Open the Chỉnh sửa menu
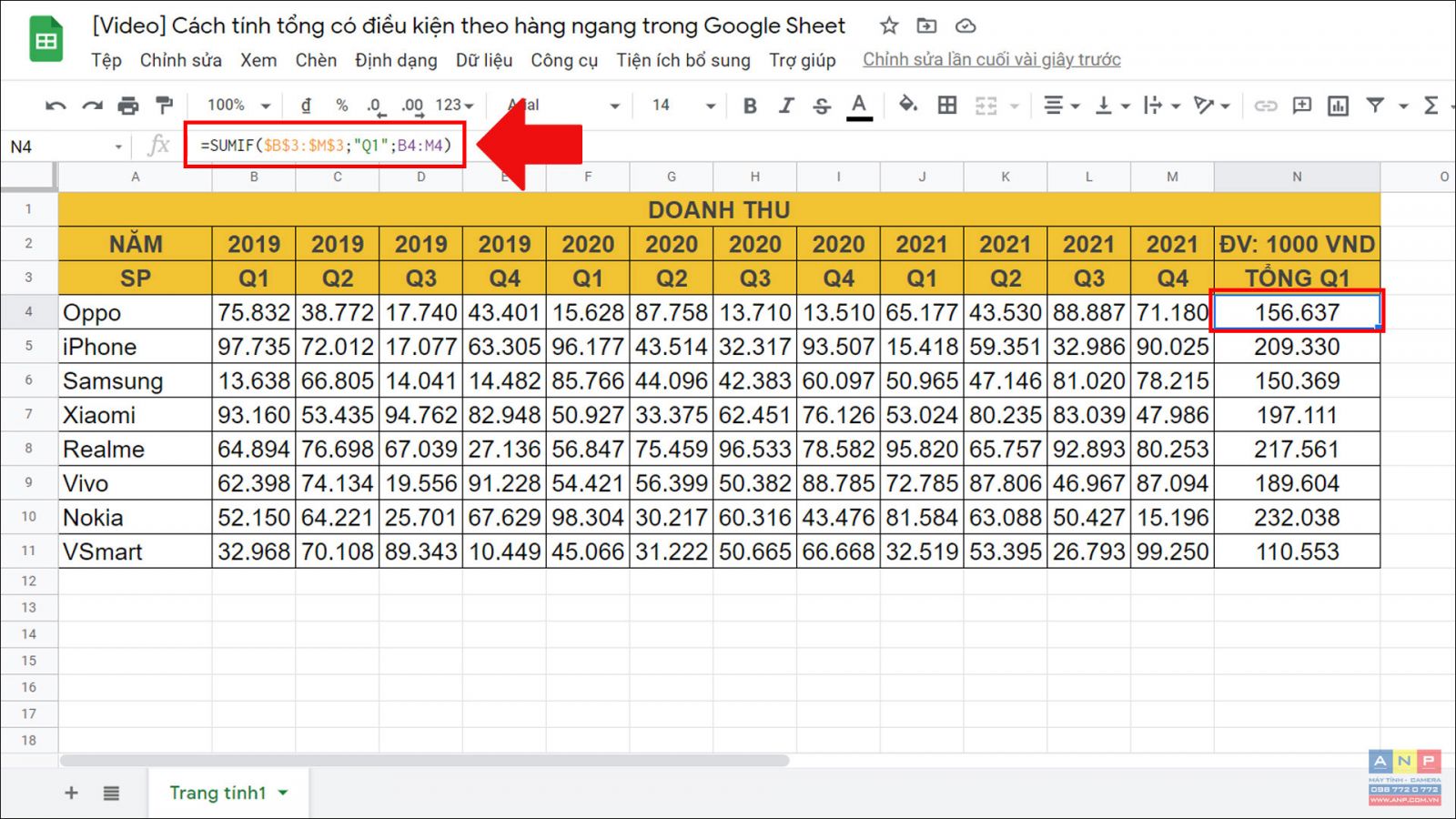1456x819 pixels. click(180, 60)
